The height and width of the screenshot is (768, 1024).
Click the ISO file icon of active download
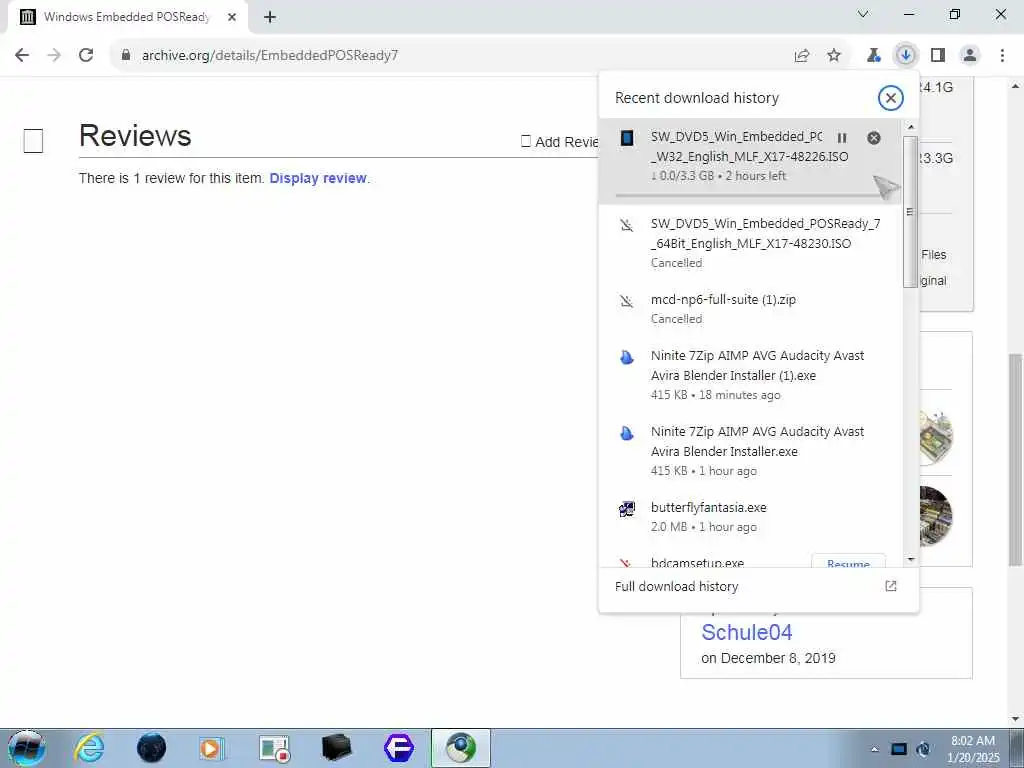point(627,138)
